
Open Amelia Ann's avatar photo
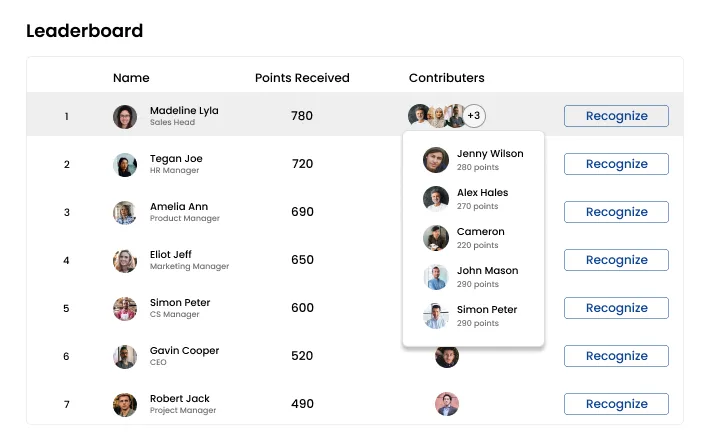click(x=125, y=212)
